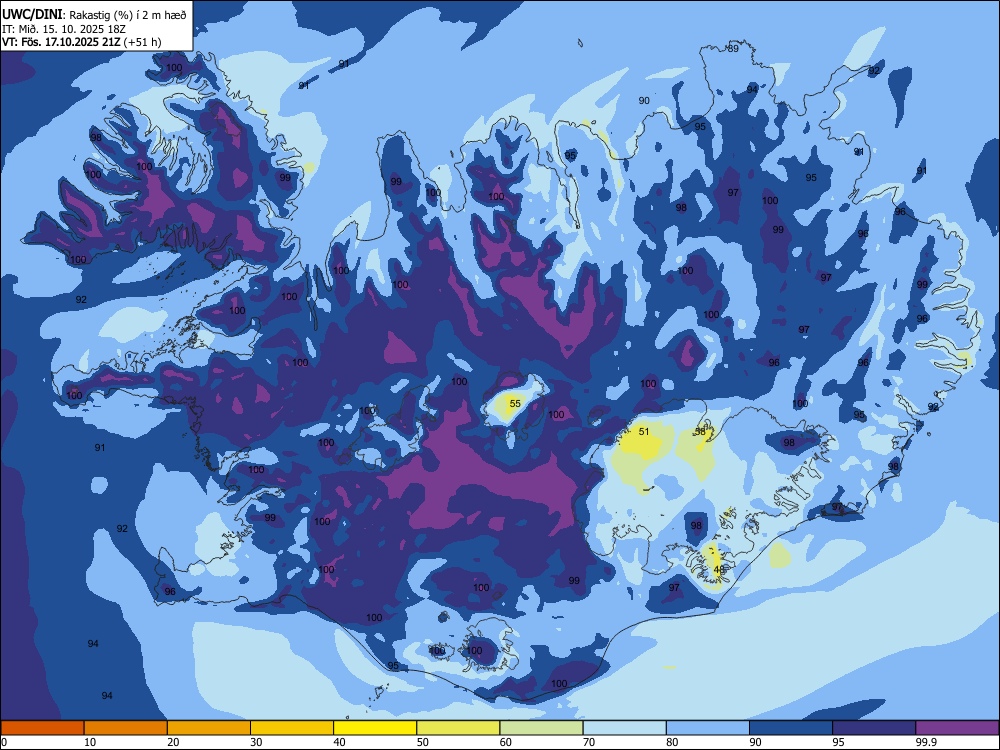1000x750 pixels.
Task: Click the 0–10 dark orange legend swatch
Action: click(42, 728)
